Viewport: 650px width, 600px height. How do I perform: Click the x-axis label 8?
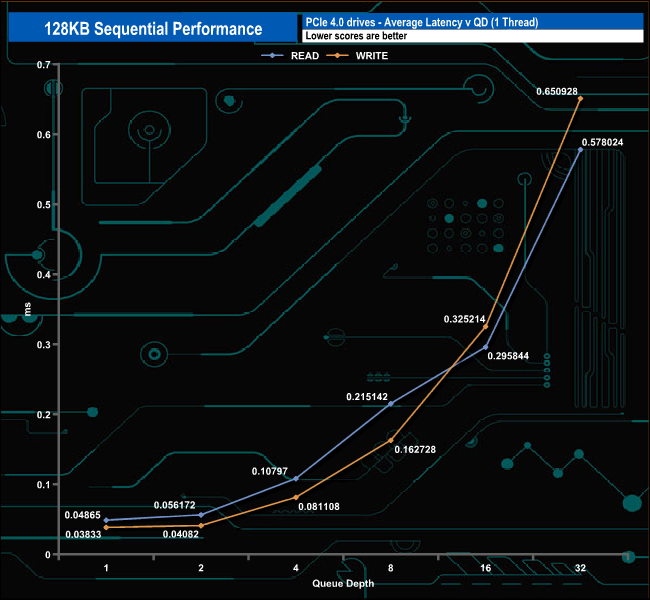[x=390, y=568]
